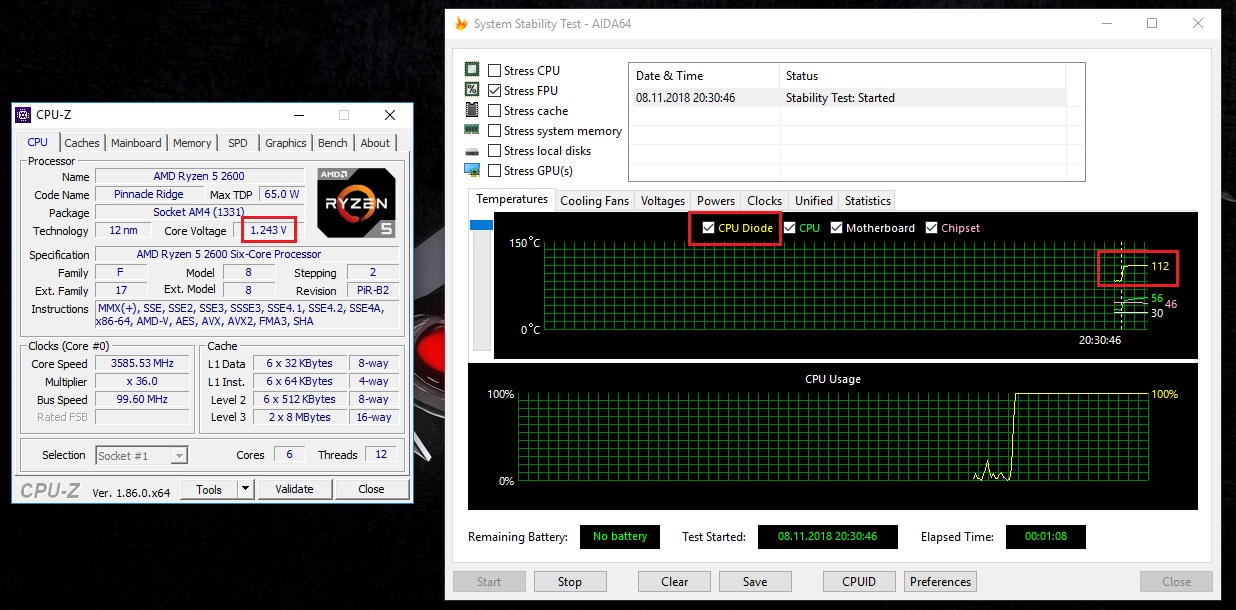1236x610 pixels.
Task: Enable the Stress CPU checkbox
Action: click(495, 70)
